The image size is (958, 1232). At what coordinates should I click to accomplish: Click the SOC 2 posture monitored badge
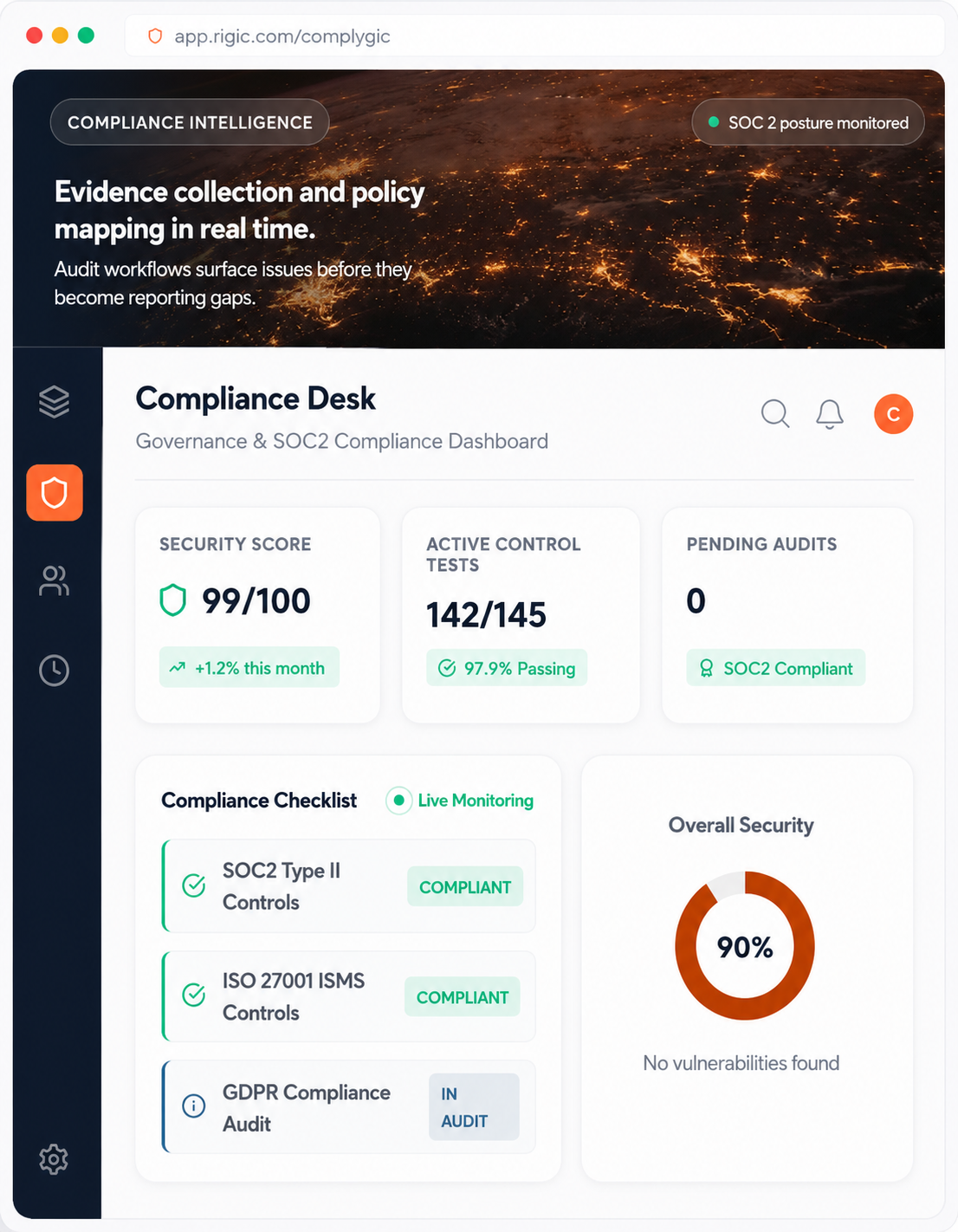(808, 122)
